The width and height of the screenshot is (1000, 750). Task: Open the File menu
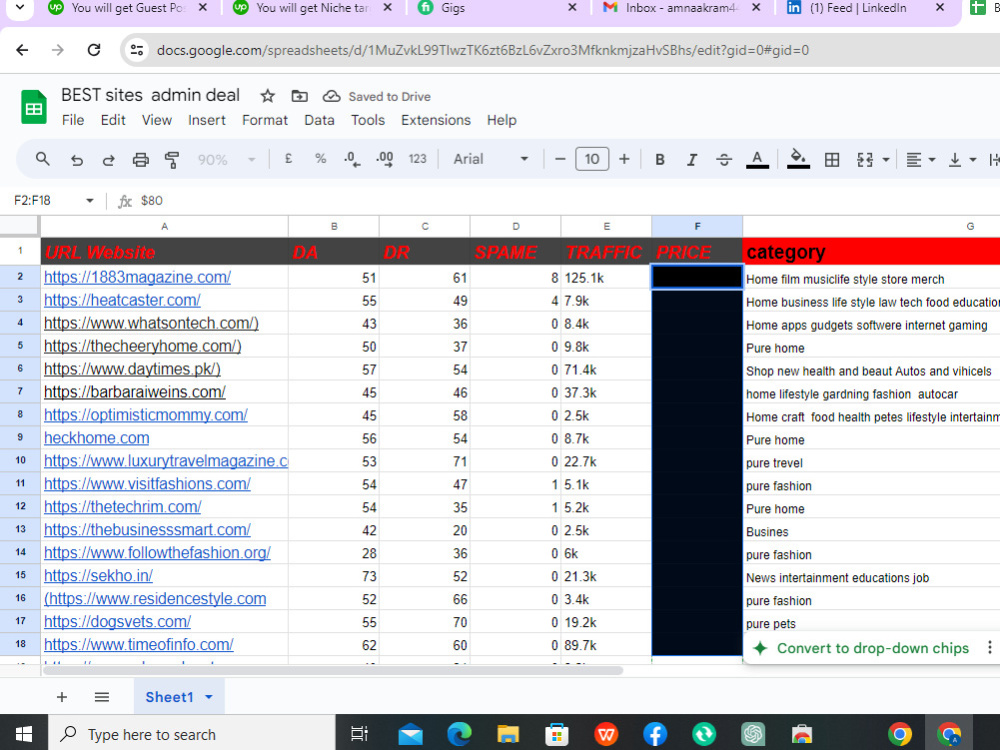click(73, 120)
